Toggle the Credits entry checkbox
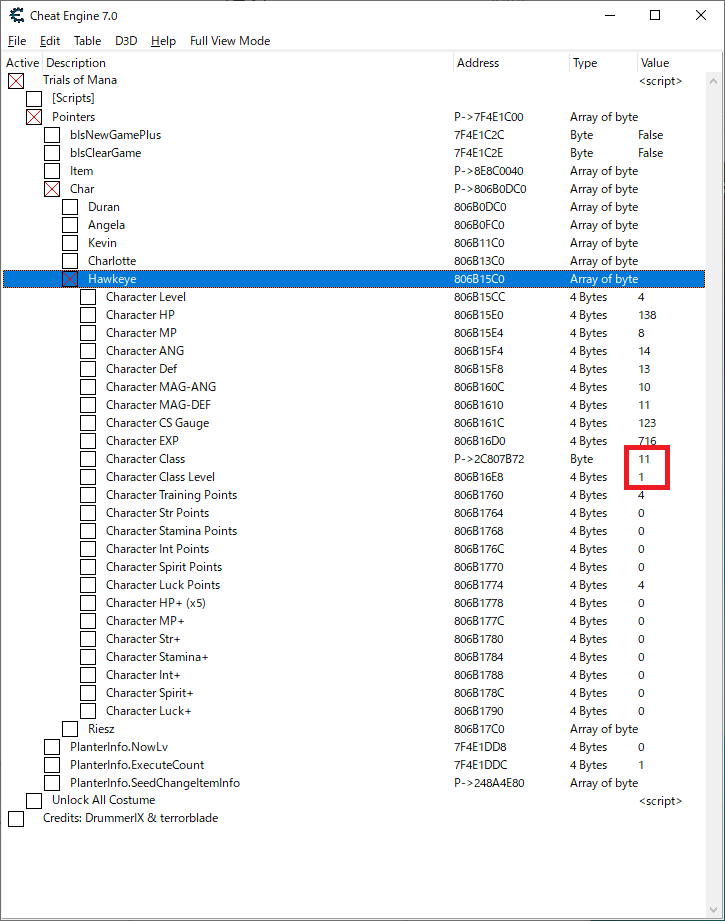 pyautogui.click(x=16, y=819)
